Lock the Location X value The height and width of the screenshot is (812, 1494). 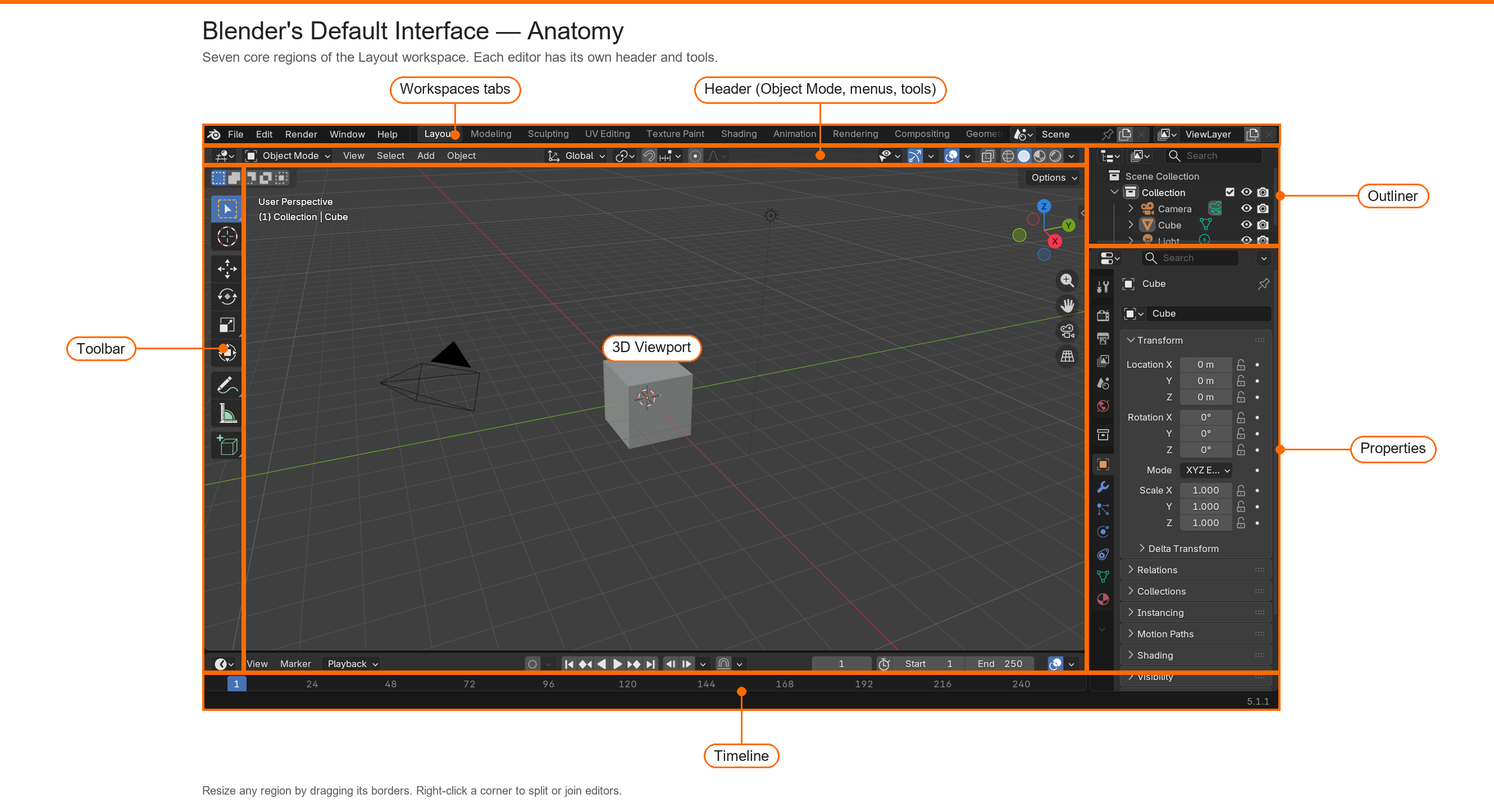coord(1241,364)
